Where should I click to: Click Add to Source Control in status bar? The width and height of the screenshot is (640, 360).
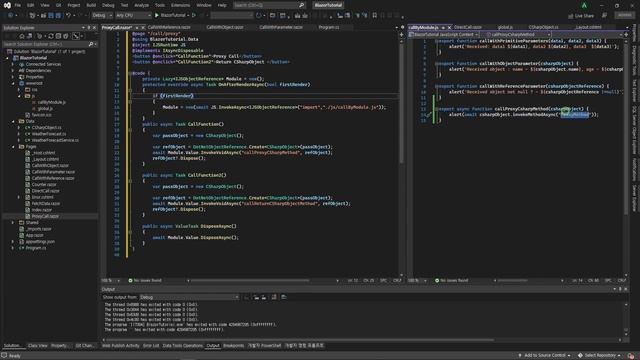click(x=544, y=356)
